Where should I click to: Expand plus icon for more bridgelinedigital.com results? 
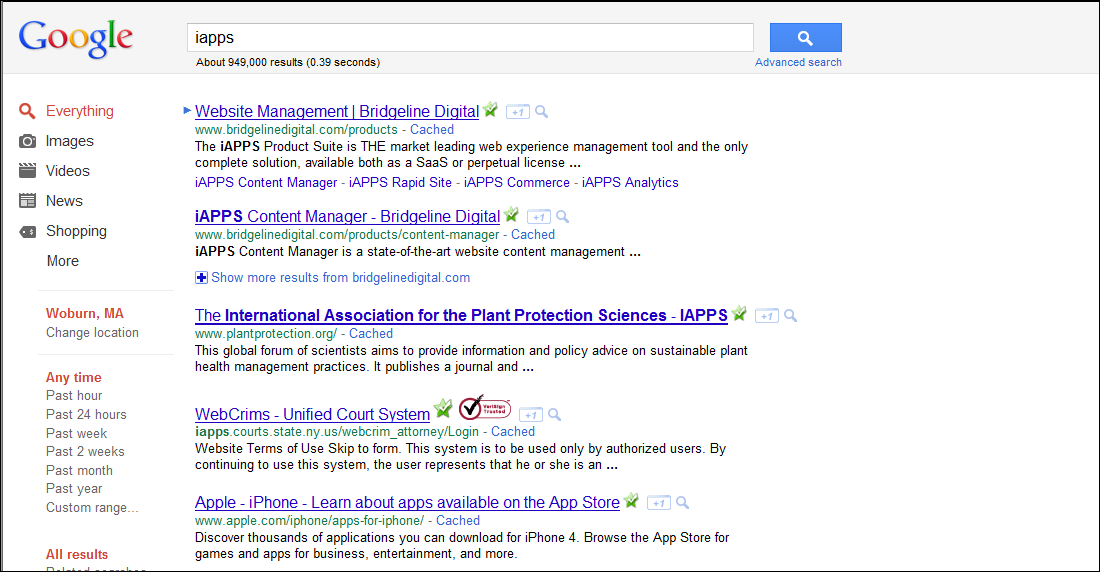201,278
